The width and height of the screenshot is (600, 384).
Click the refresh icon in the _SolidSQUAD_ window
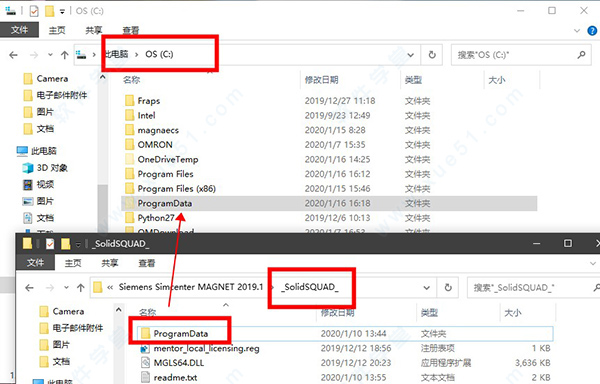click(x=448, y=287)
